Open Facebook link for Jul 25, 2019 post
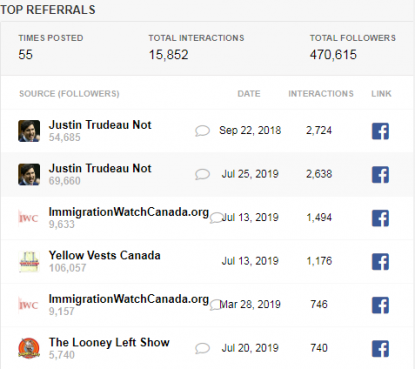The height and width of the screenshot is (369, 415). 380,175
